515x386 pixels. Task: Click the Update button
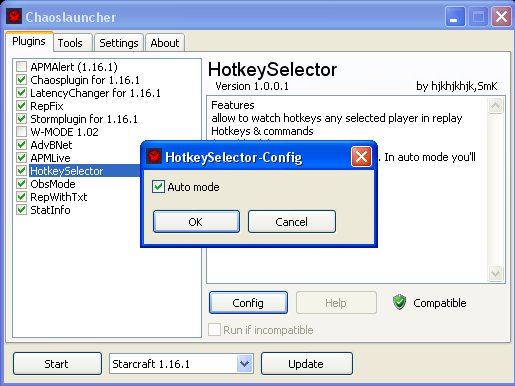(306, 364)
